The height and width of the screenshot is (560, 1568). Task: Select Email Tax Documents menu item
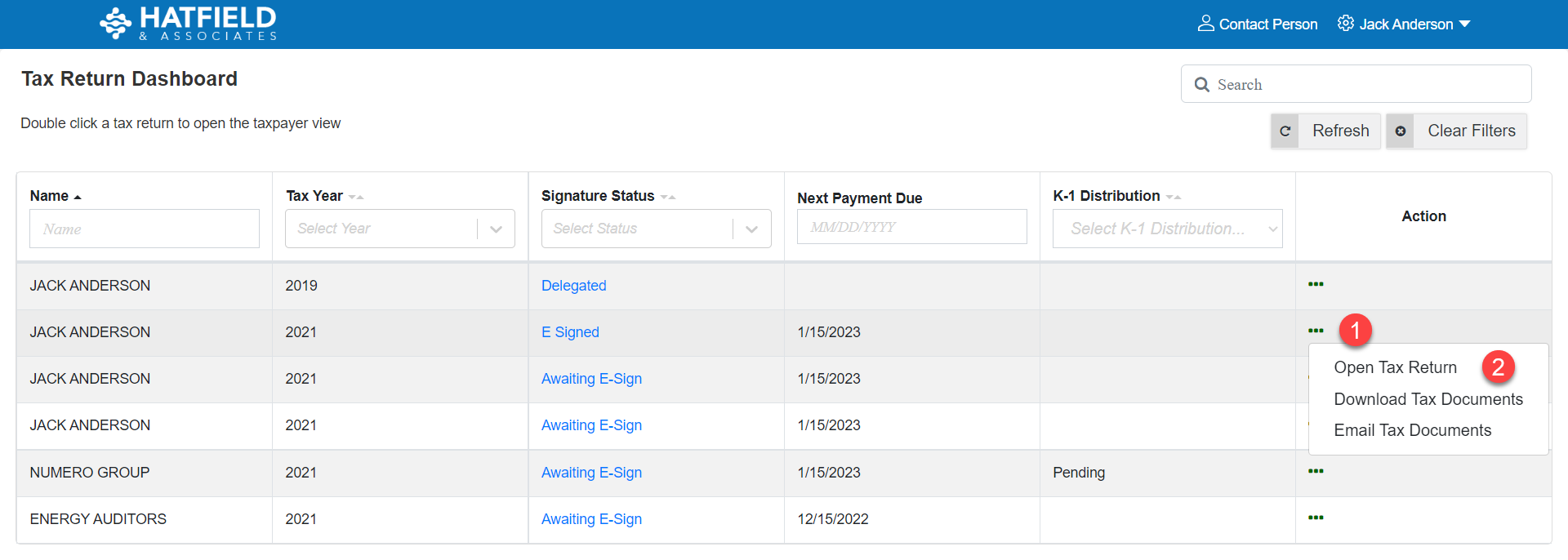click(1412, 430)
